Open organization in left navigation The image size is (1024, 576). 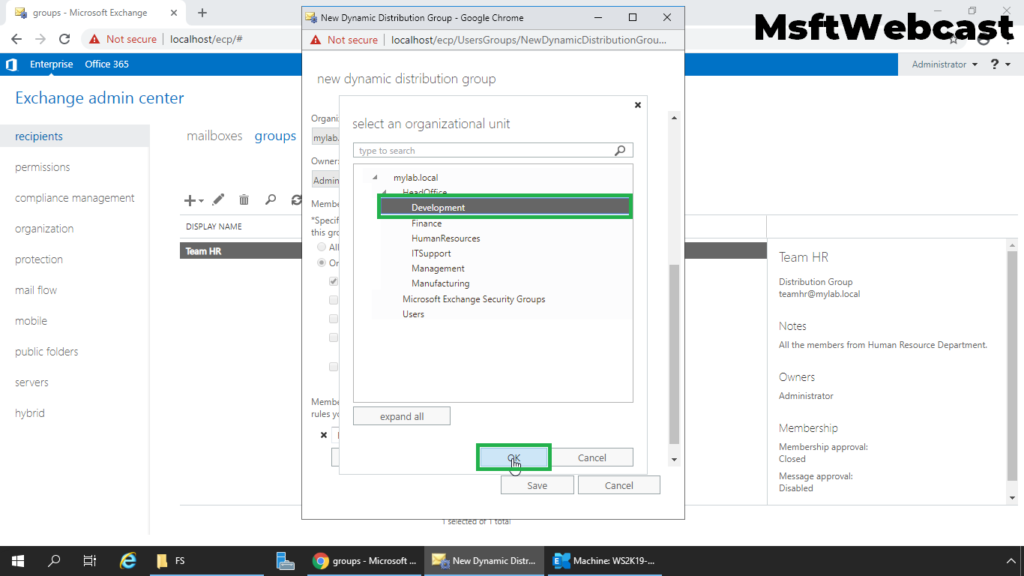pos(44,229)
